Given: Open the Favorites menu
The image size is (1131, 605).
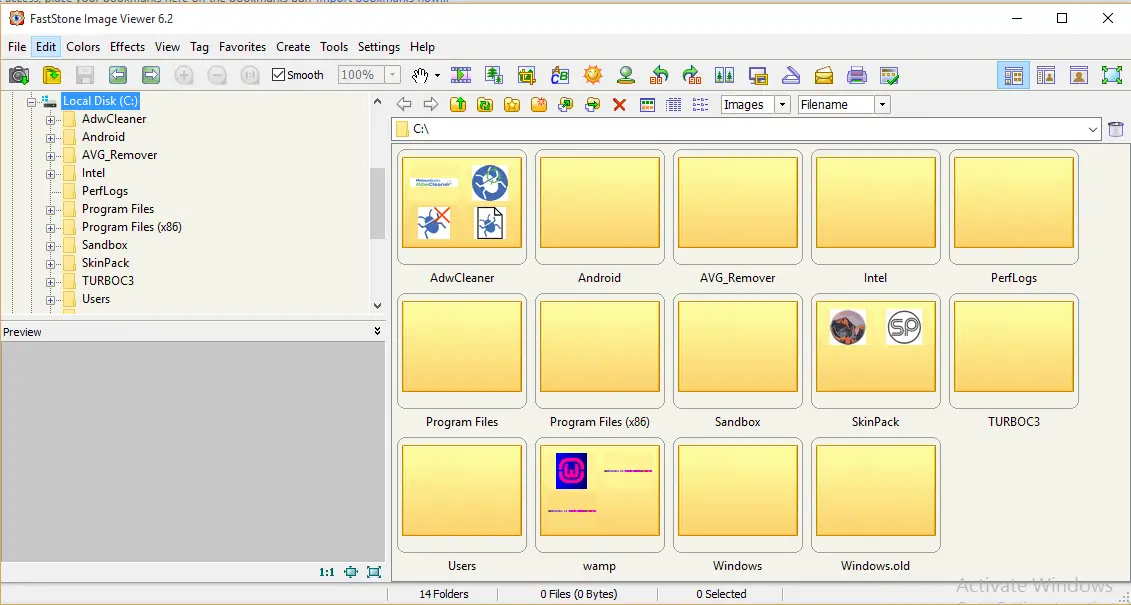Looking at the screenshot, I should click(x=242, y=46).
